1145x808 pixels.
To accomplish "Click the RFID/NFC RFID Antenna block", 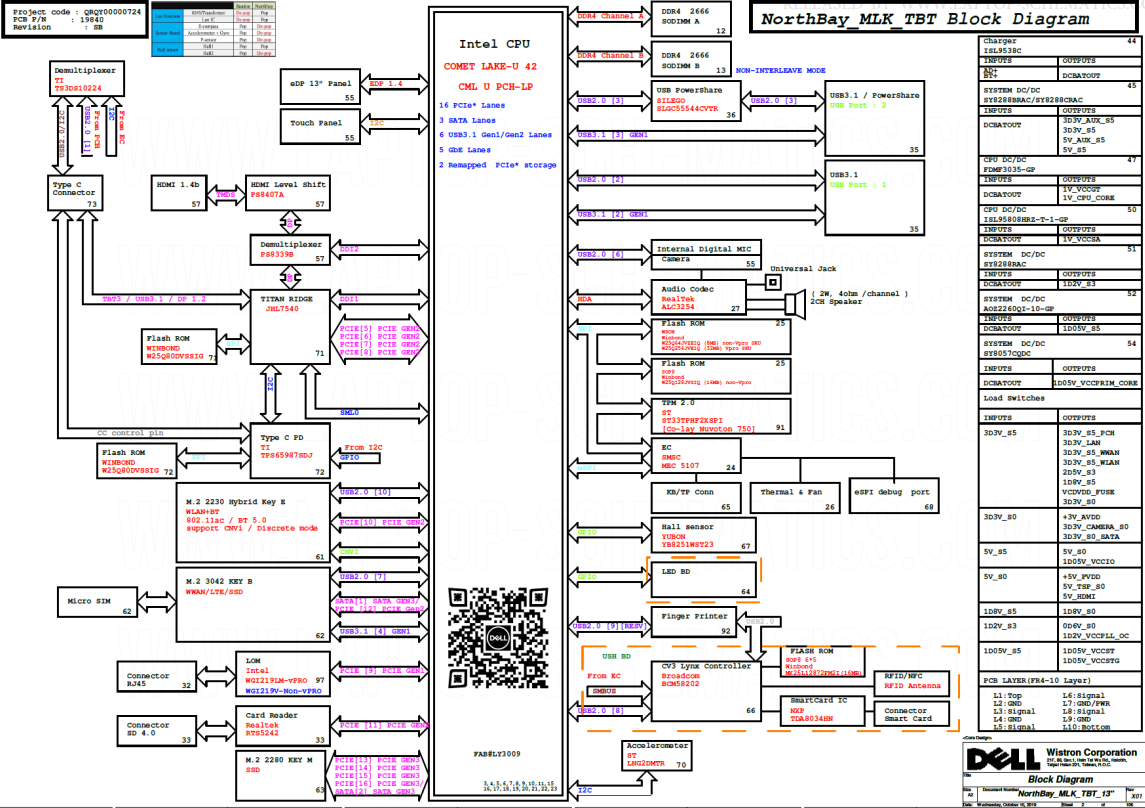I will point(912,682).
